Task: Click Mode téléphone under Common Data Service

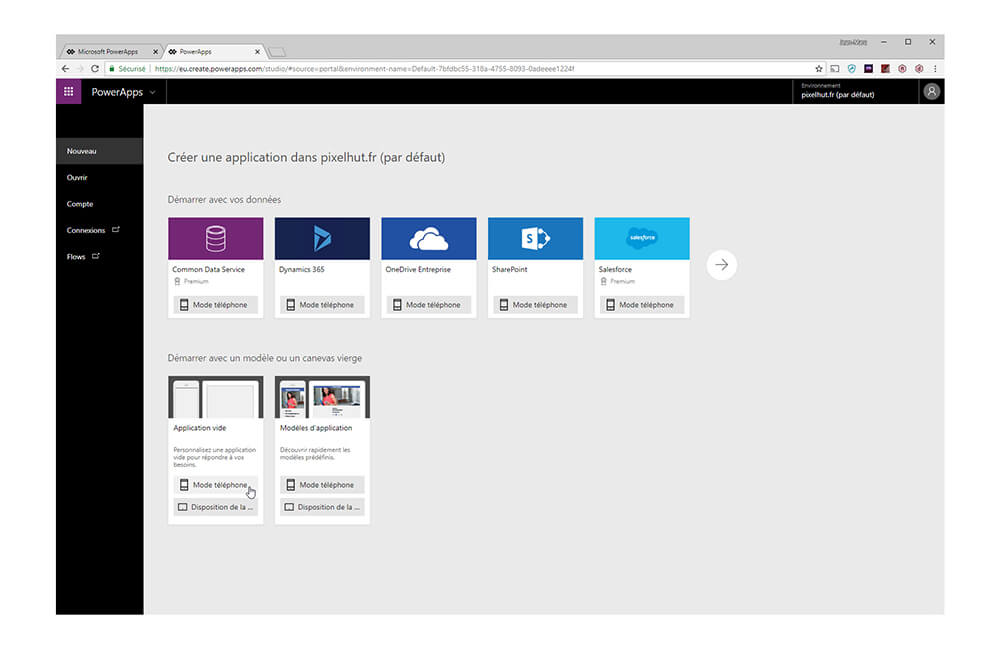Action: coord(216,305)
